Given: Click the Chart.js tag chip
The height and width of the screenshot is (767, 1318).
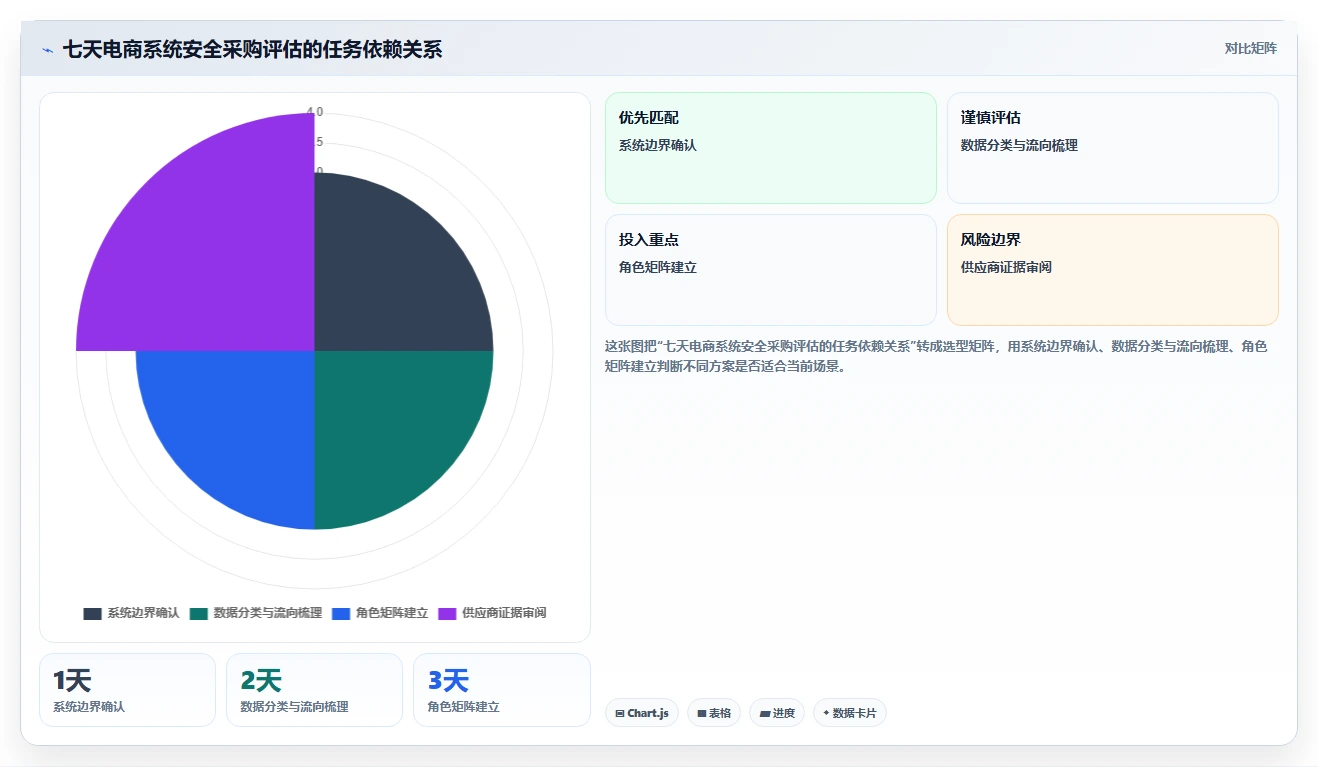Looking at the screenshot, I should [x=642, y=713].
